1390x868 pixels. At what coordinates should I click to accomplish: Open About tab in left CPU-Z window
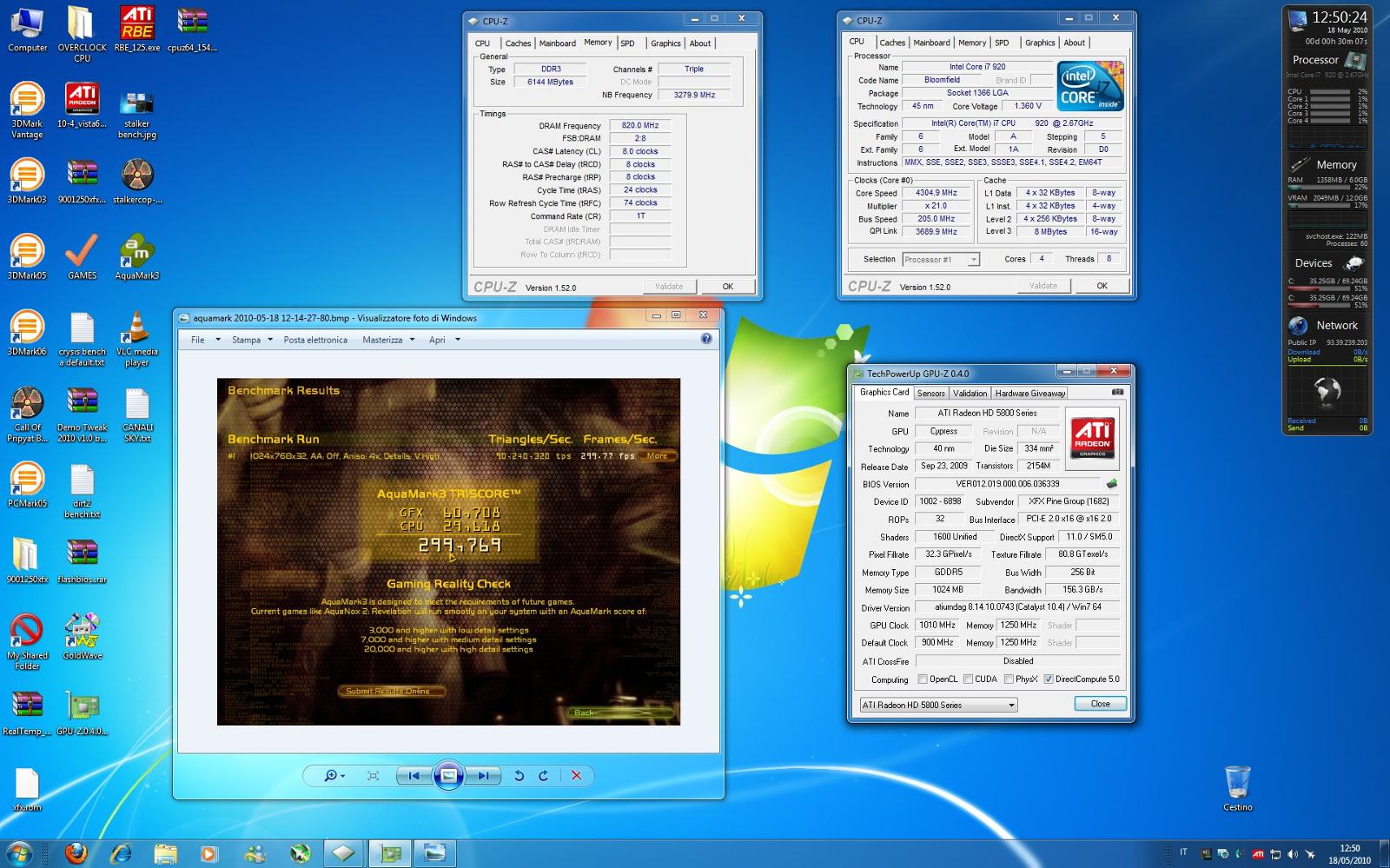tap(700, 43)
